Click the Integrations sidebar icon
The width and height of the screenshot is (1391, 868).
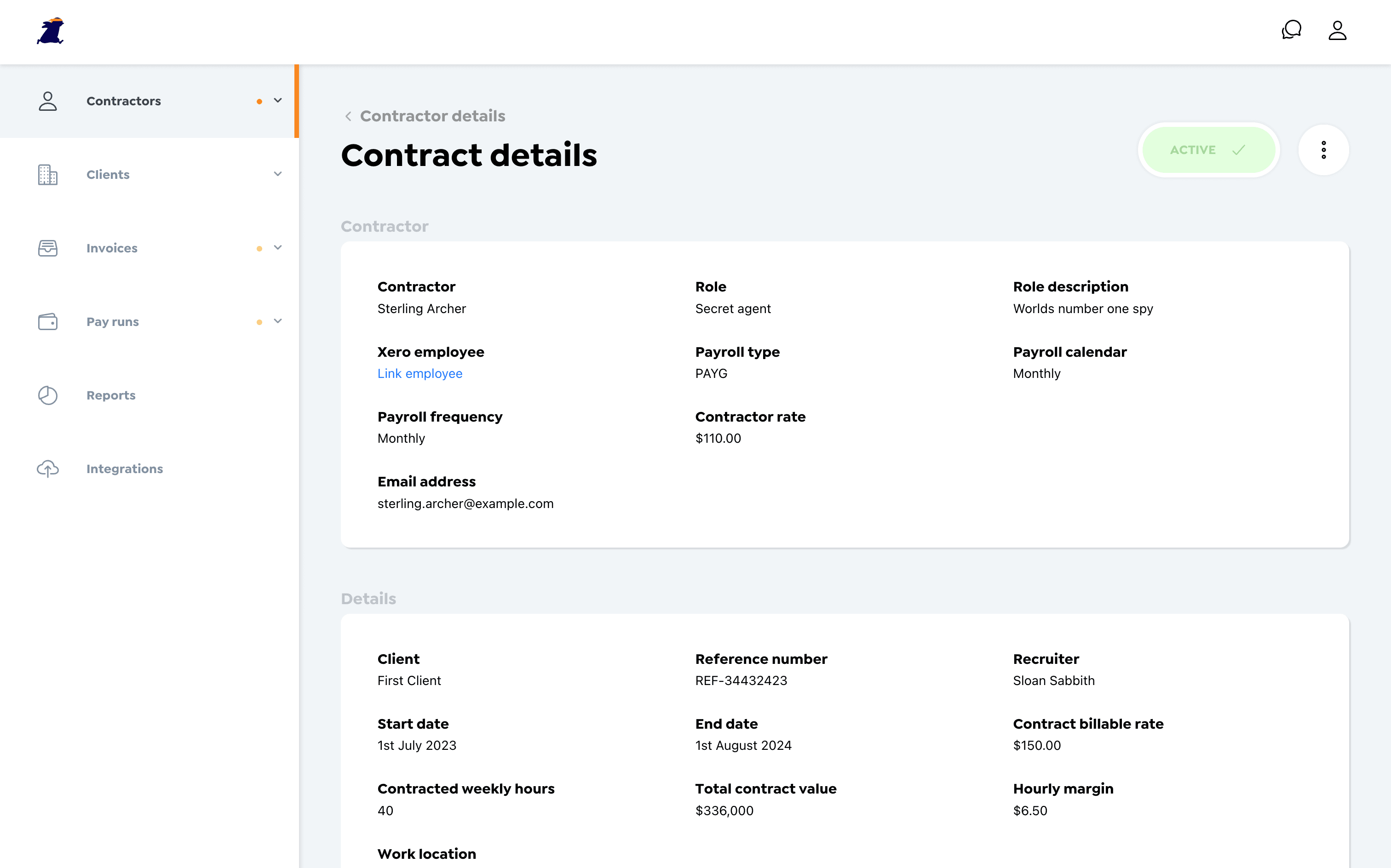47,468
